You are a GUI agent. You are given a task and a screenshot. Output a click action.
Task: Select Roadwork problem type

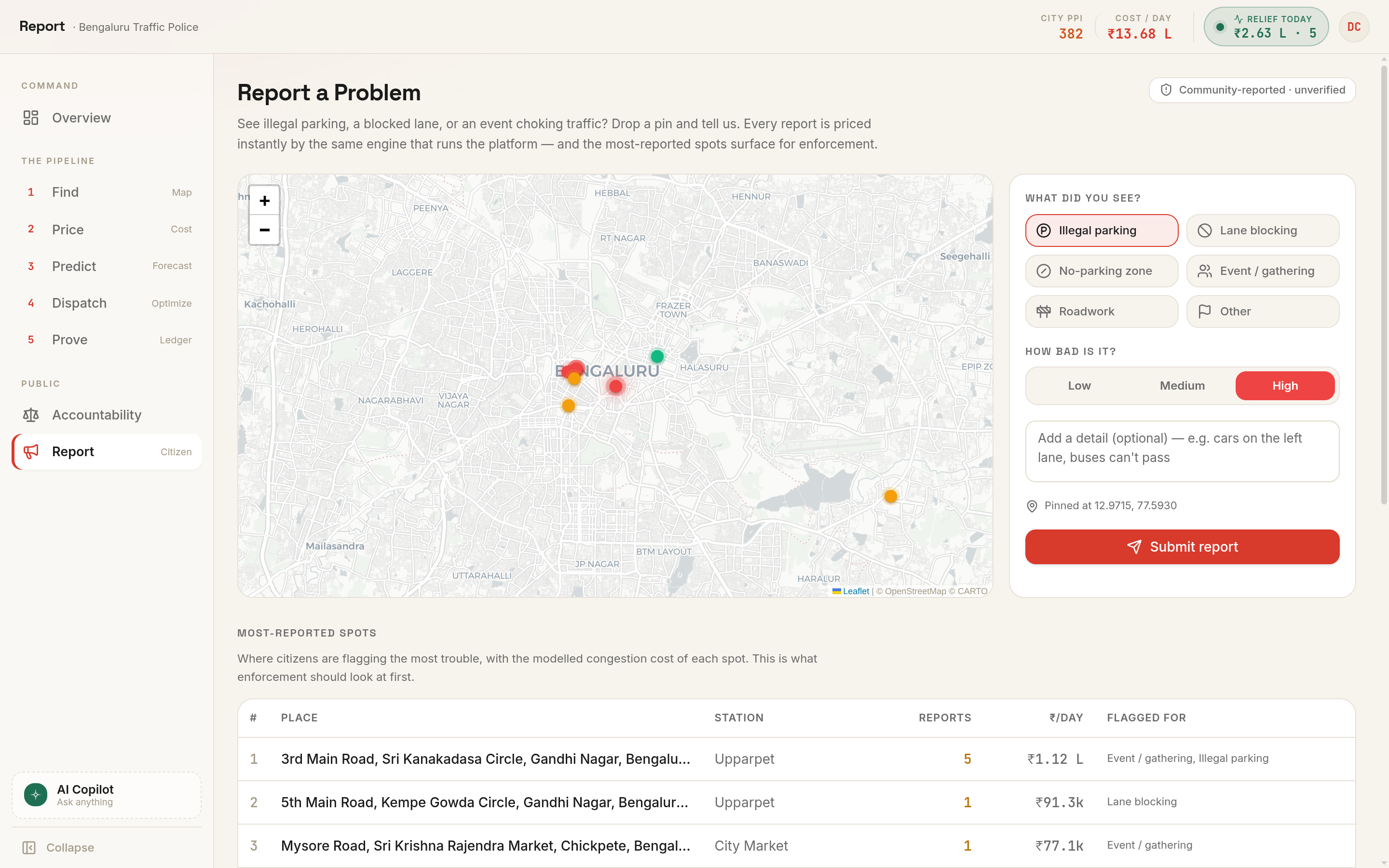point(1102,311)
